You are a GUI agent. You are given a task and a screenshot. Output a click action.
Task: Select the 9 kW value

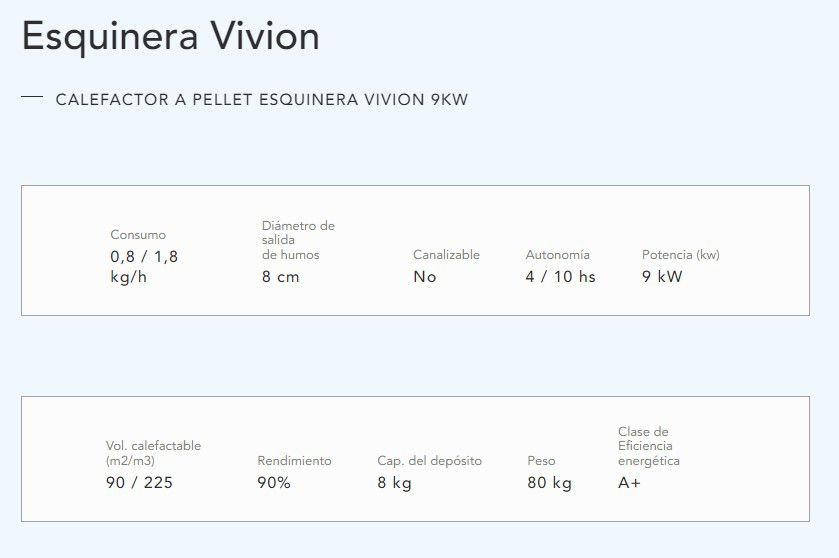coord(662,277)
